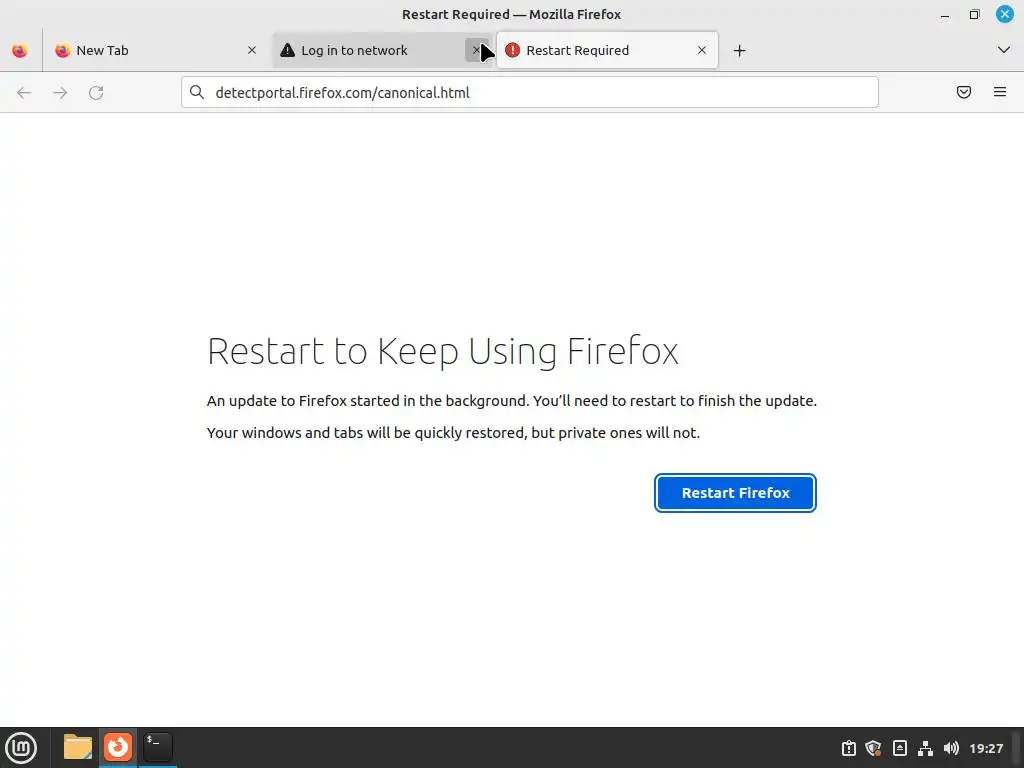The width and height of the screenshot is (1024, 768).
Task: Click the warning icon on network tab
Action: (287, 50)
